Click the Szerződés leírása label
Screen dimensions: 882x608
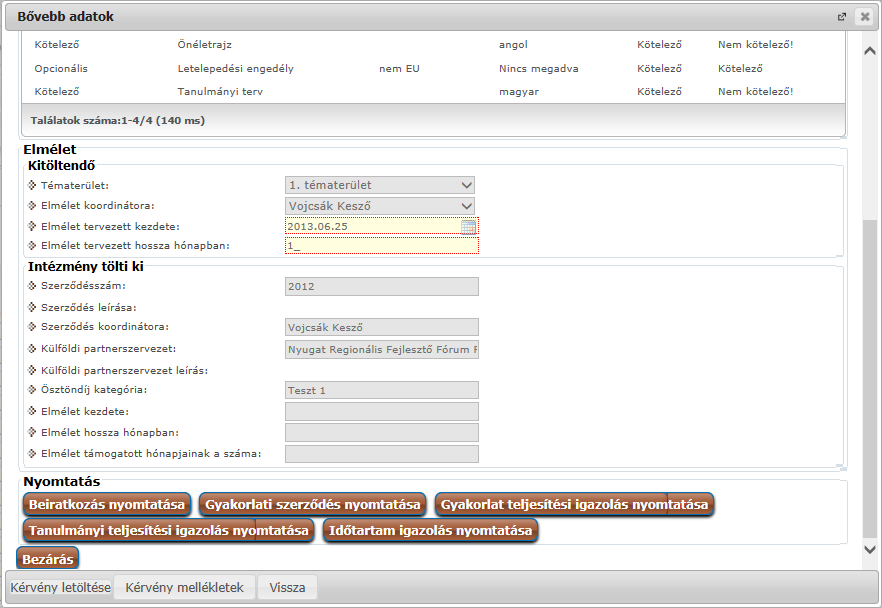click(89, 308)
